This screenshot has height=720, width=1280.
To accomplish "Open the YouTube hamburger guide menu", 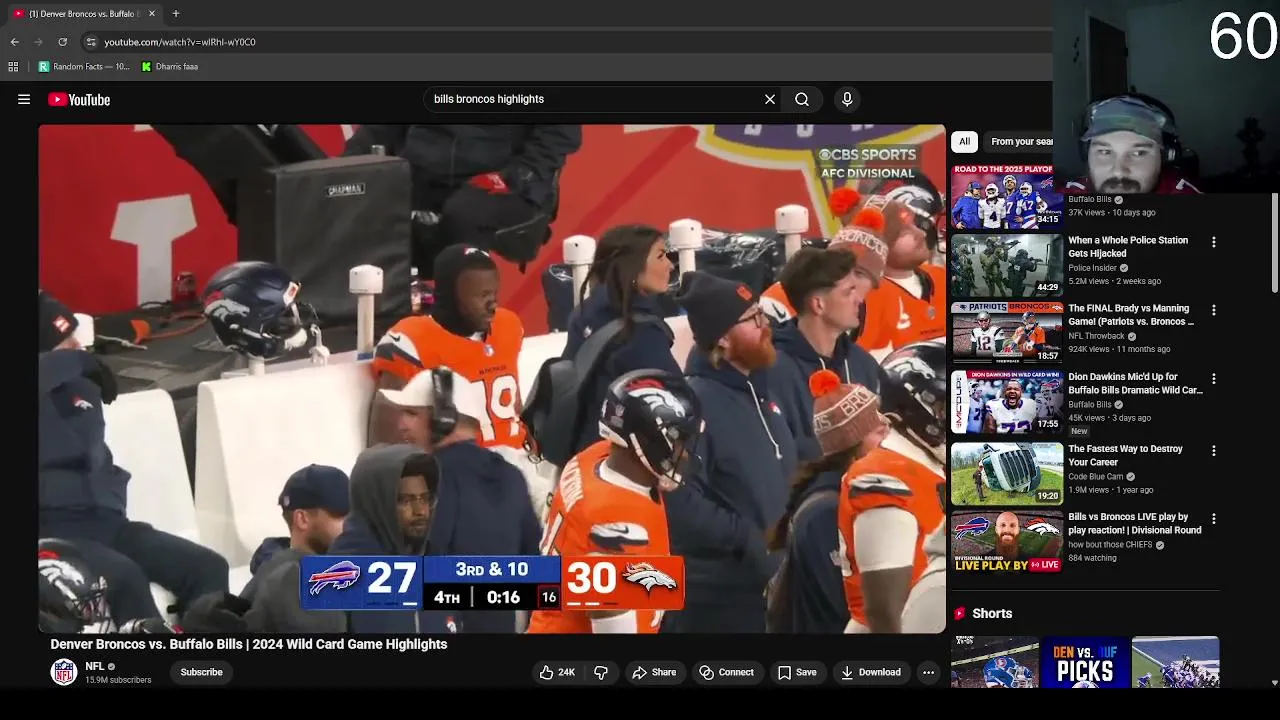I will point(24,99).
